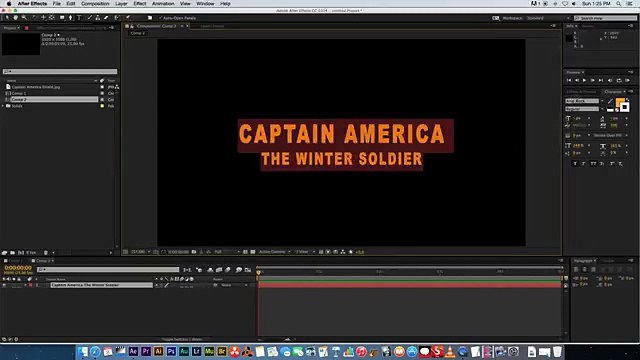Image resolution: width=640 pixels, height=360 pixels.
Task: Toggle Faux Bold in Character panel
Action: coord(575,164)
